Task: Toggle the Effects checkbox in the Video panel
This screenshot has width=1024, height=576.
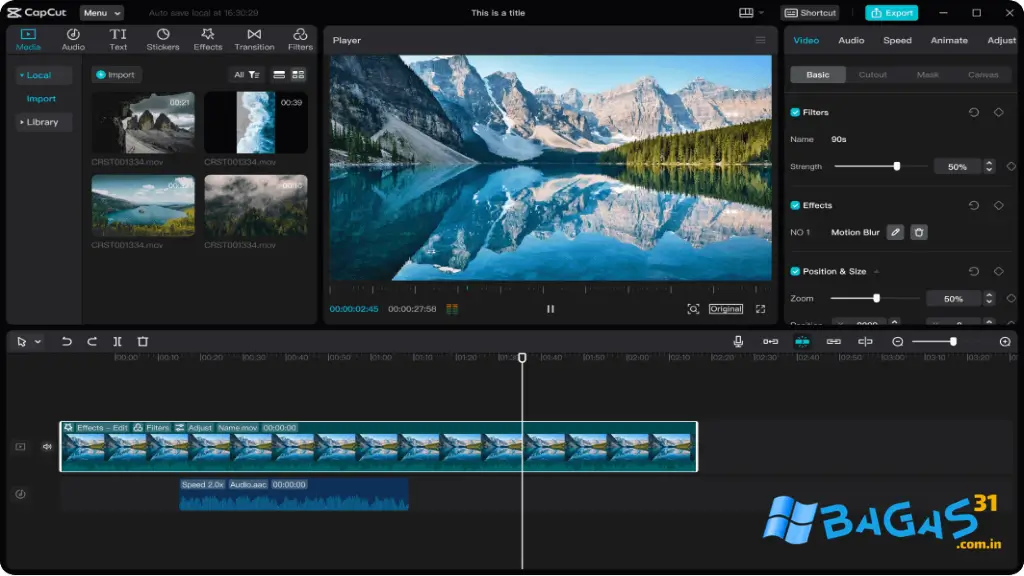Action: tap(793, 205)
